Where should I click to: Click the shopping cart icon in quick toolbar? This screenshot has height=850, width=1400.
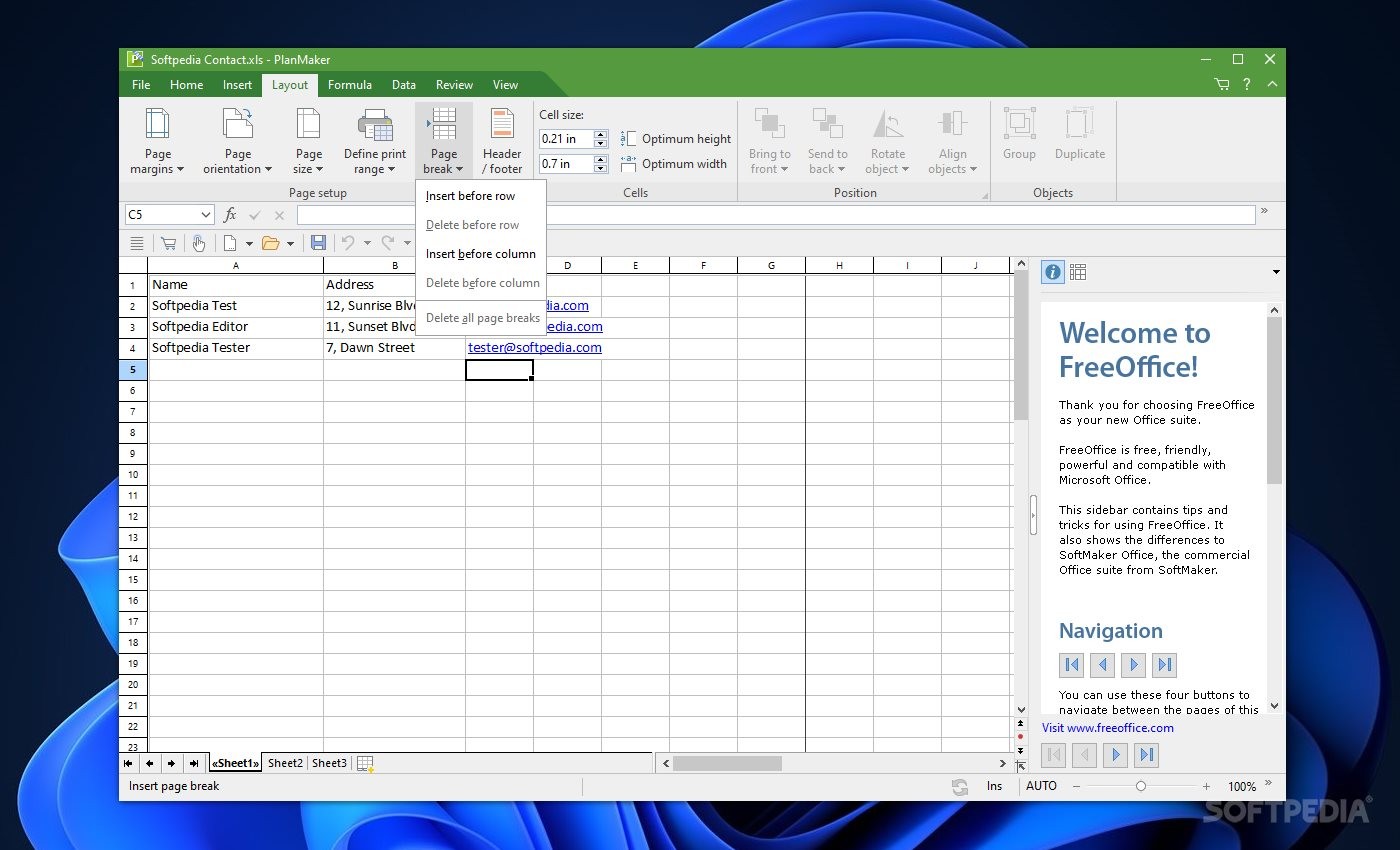pyautogui.click(x=168, y=243)
